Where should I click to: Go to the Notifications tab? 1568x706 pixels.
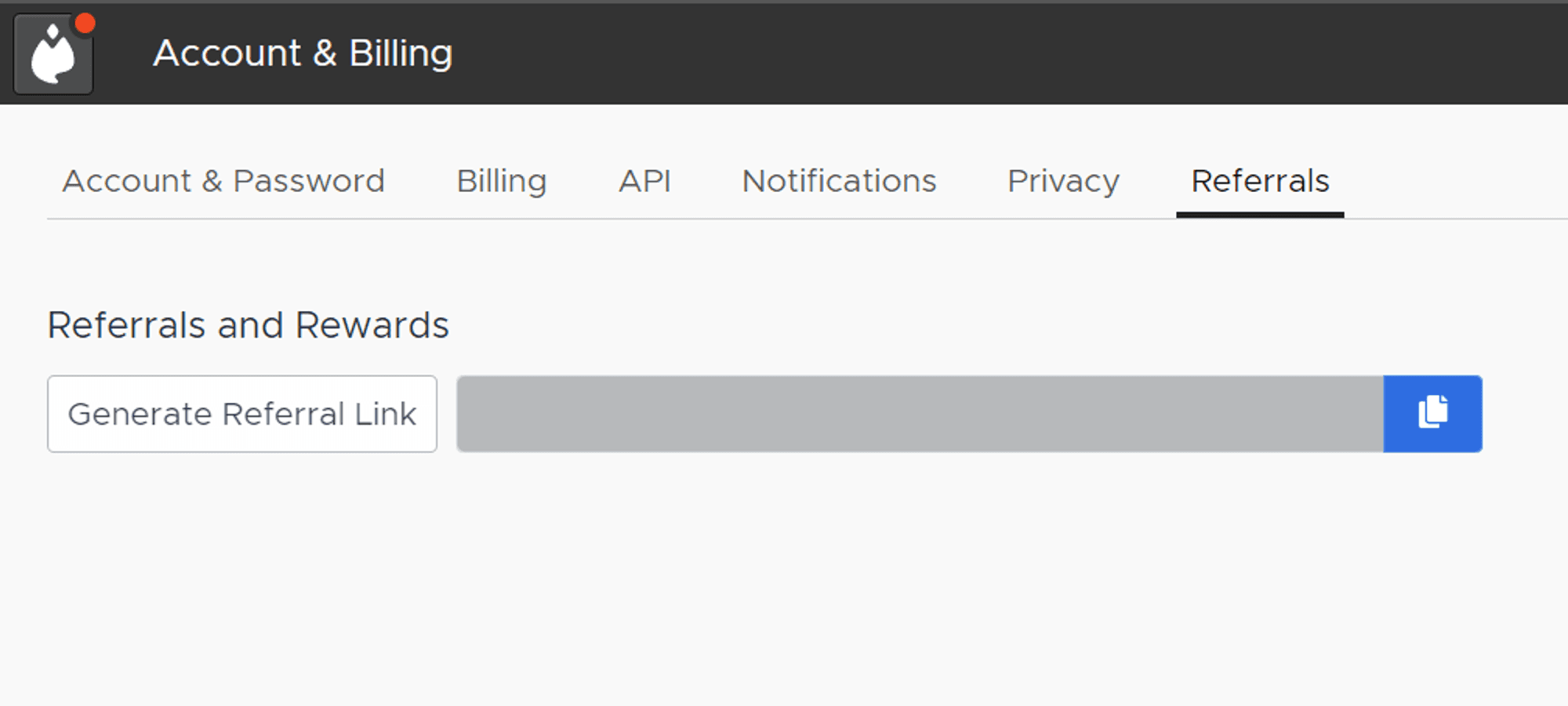point(839,181)
